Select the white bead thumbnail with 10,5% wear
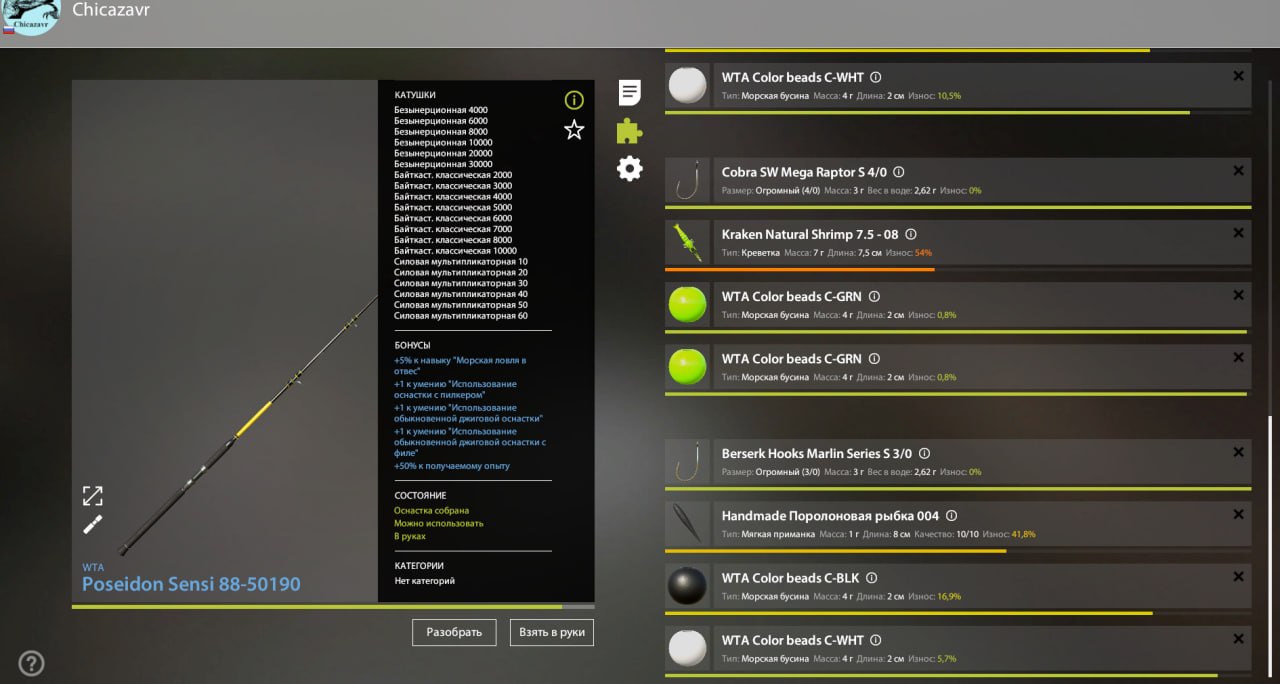This screenshot has width=1280, height=684. coord(687,85)
